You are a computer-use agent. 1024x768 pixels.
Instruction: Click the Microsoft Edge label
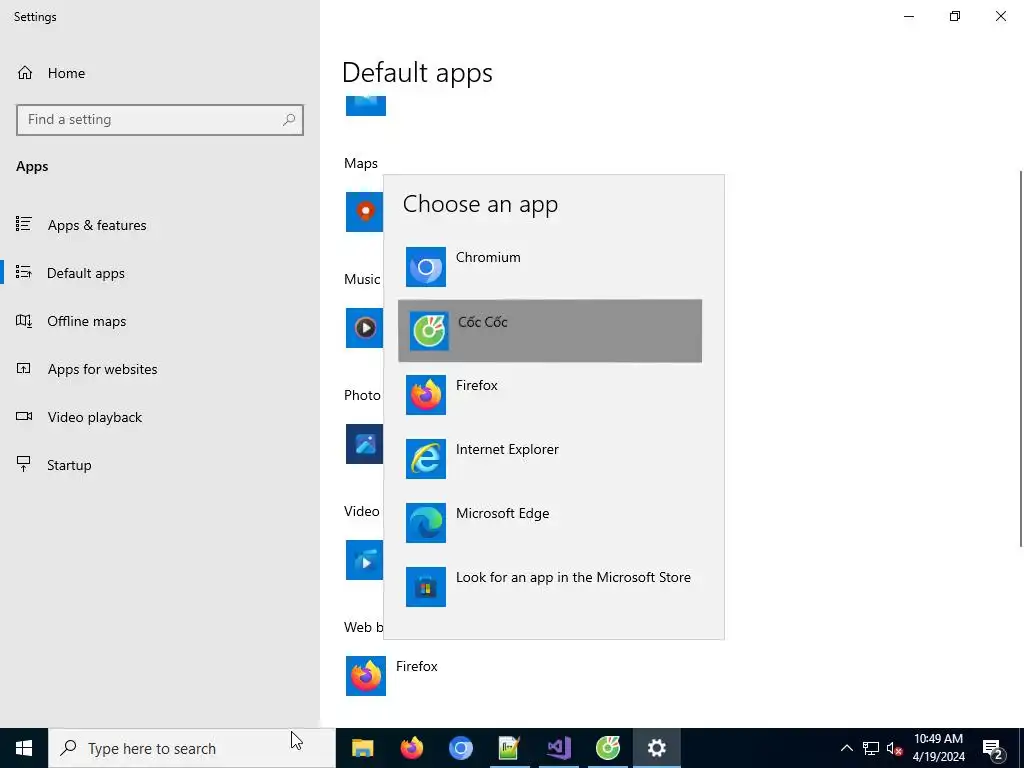point(502,513)
